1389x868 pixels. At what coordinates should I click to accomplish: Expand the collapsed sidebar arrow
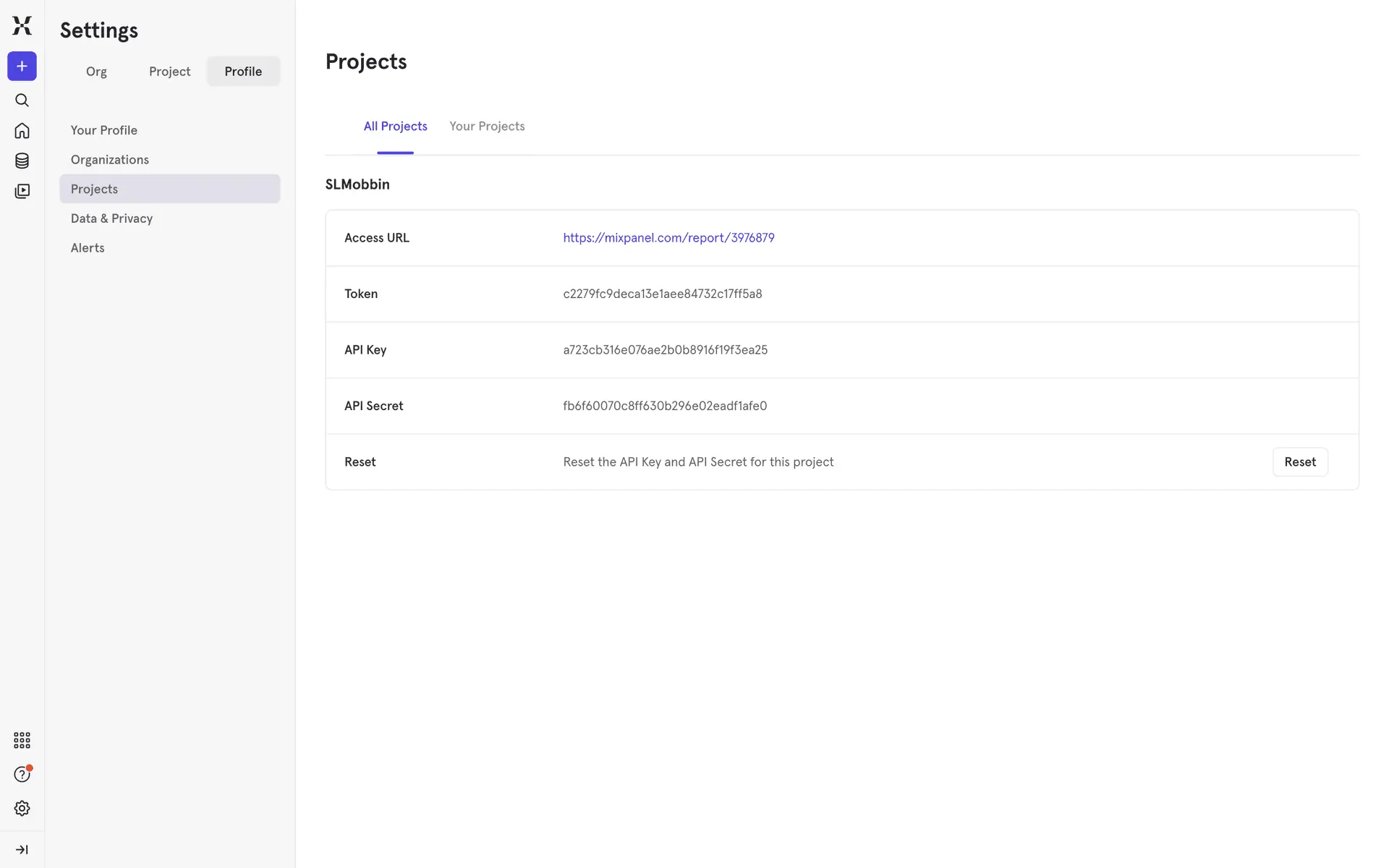coord(22,850)
